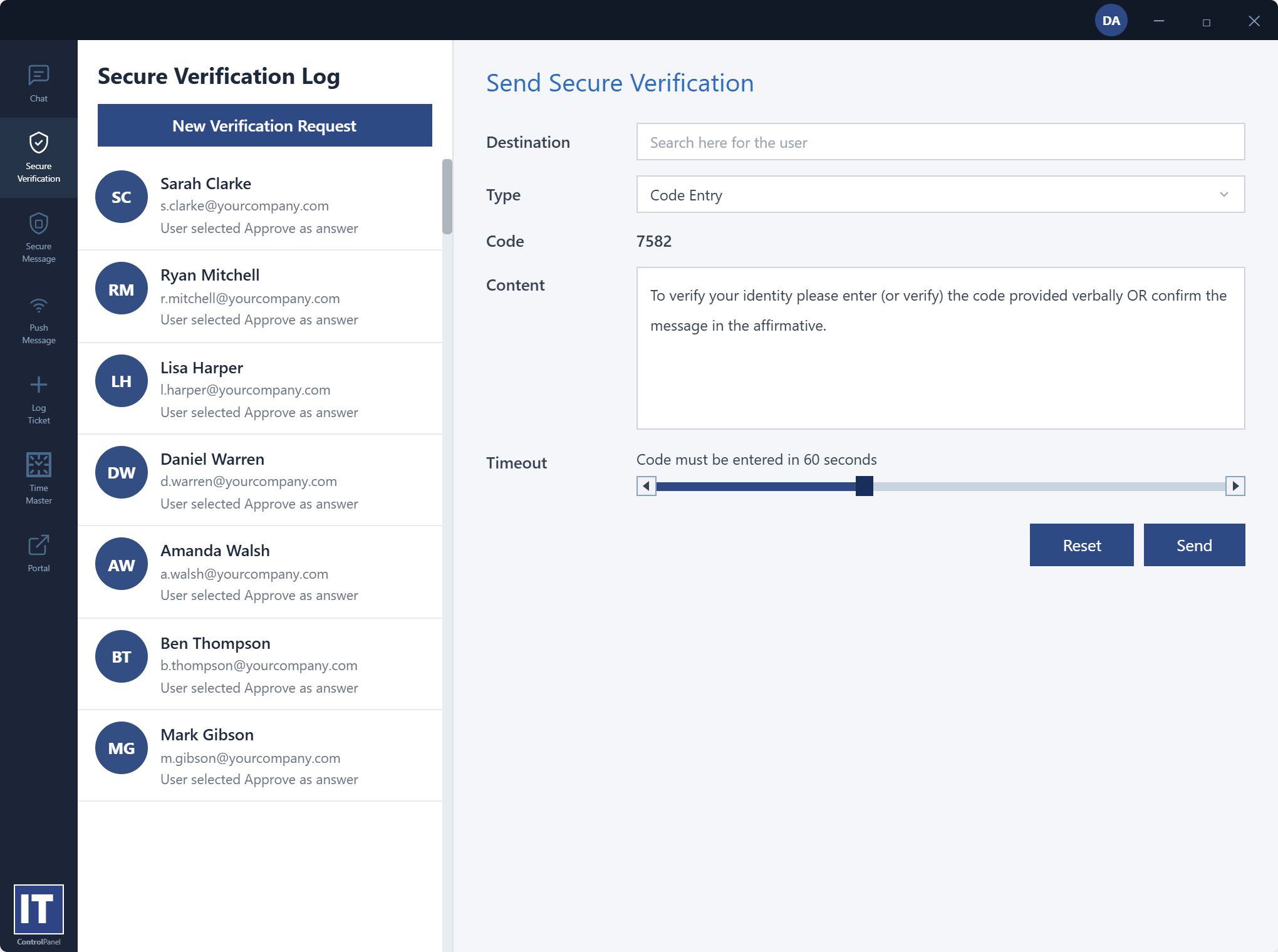Open the Time Master tool
The width and height of the screenshot is (1278, 952).
(x=38, y=478)
